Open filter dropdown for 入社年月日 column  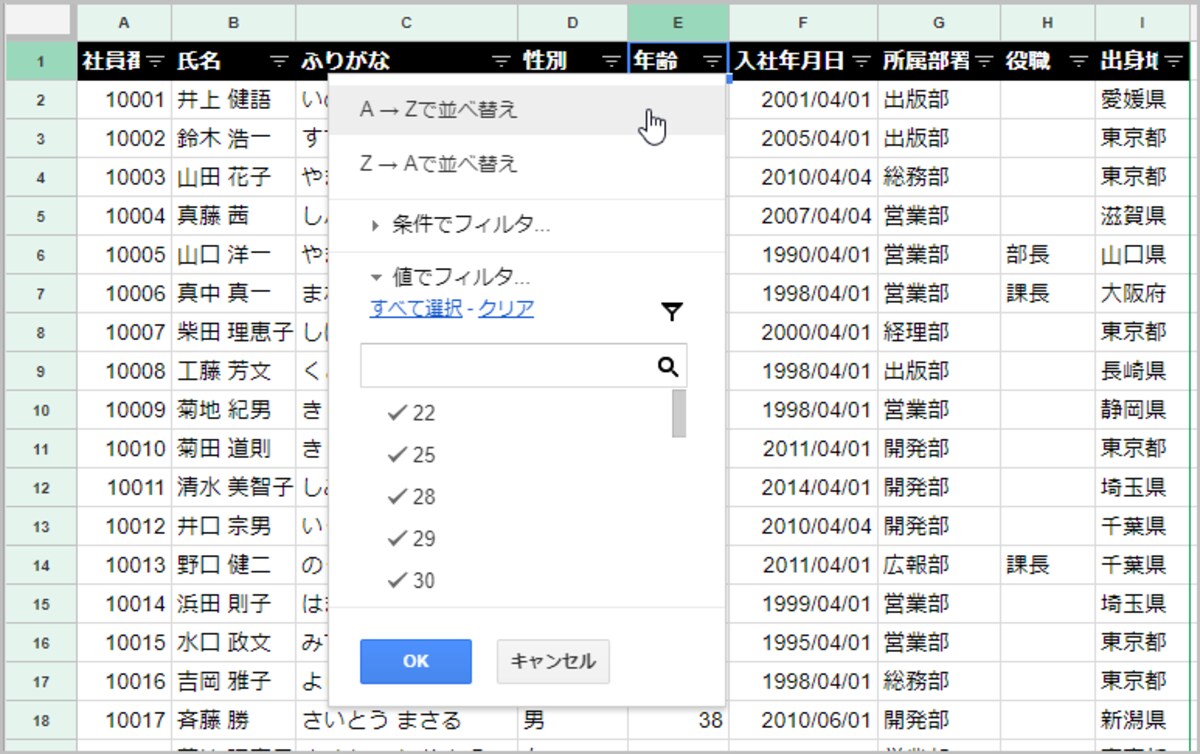click(x=861, y=61)
